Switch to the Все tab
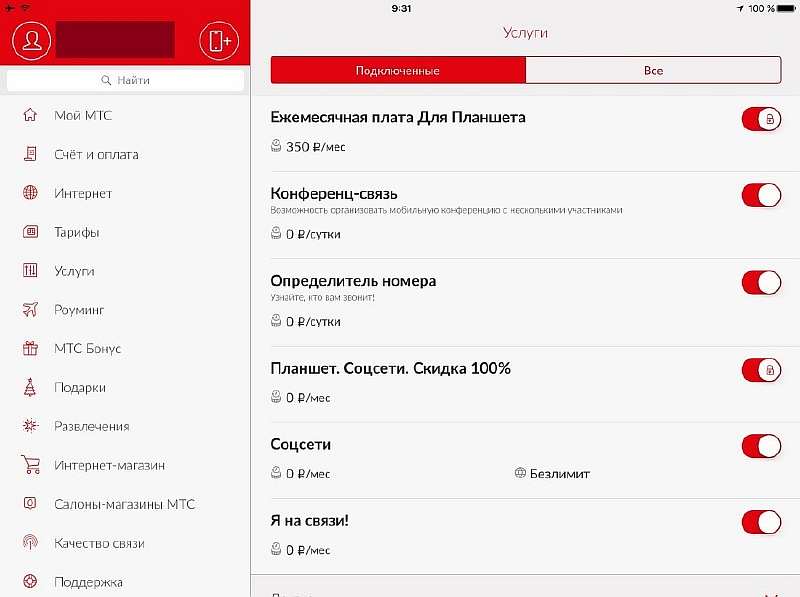Screen dimensions: 800x597 coord(653,70)
